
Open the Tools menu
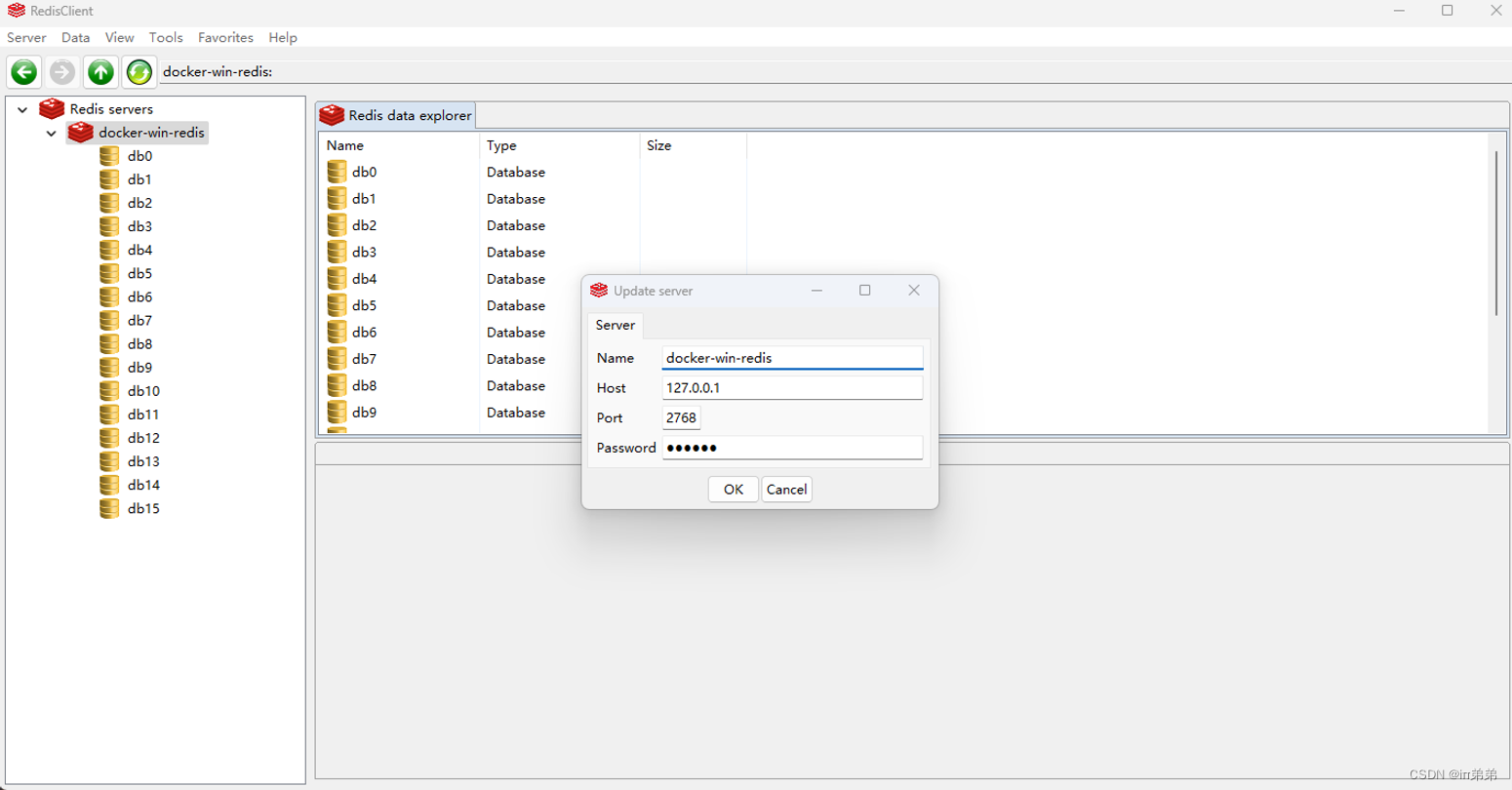(166, 37)
